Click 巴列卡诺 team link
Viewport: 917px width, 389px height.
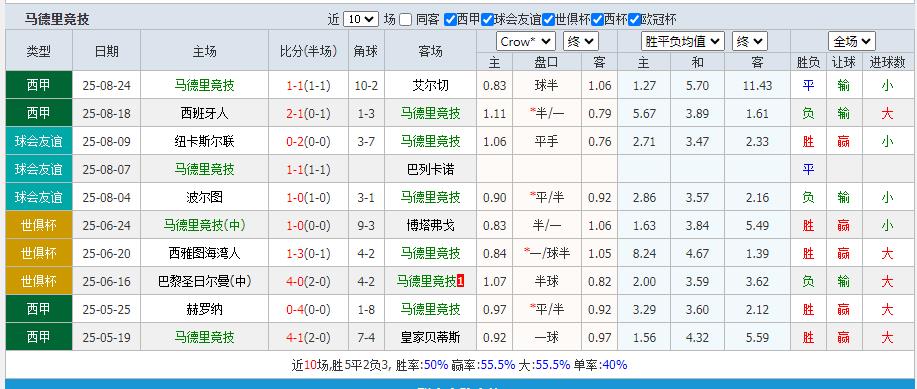click(430, 170)
